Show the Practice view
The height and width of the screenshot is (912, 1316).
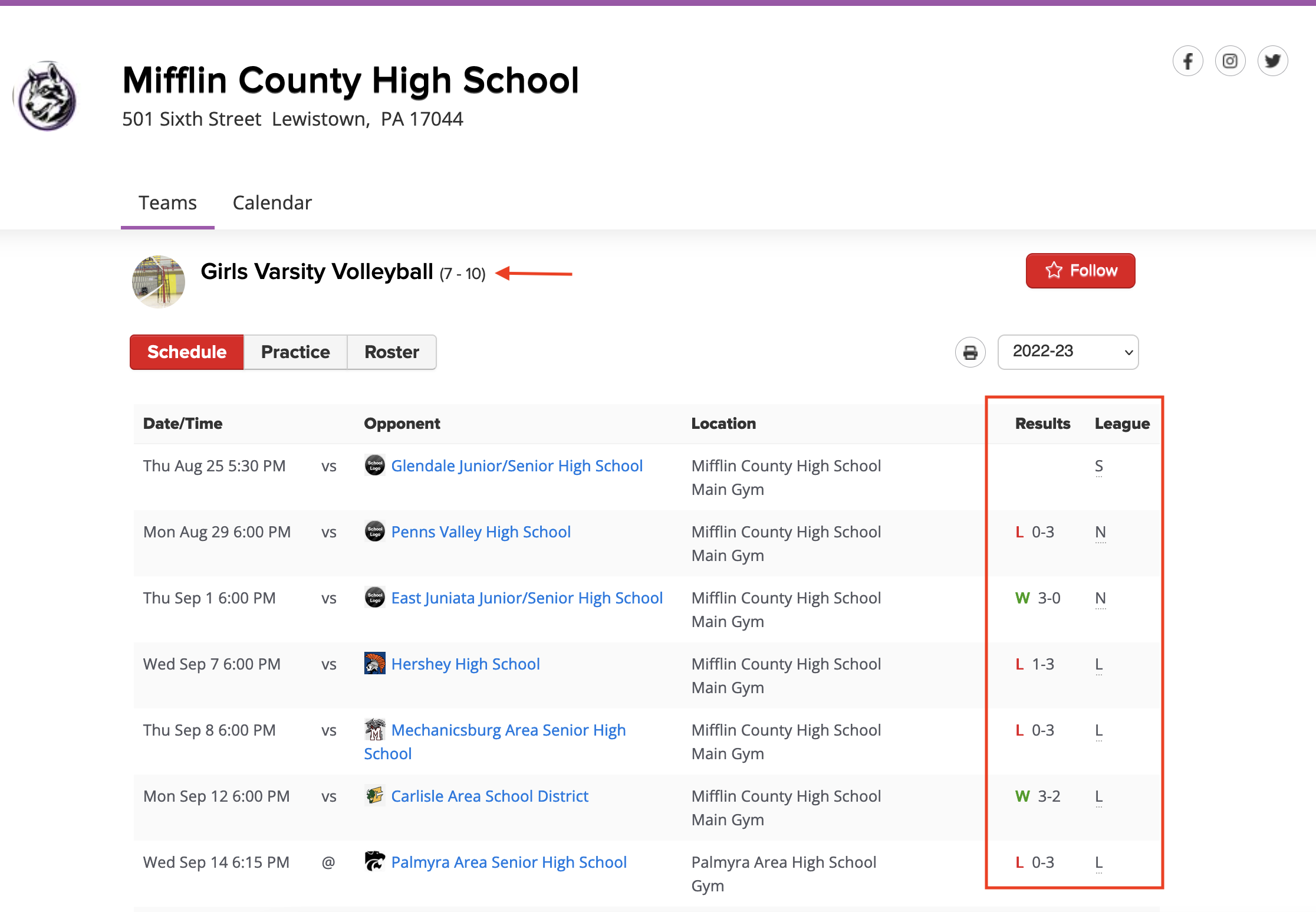[x=295, y=352]
